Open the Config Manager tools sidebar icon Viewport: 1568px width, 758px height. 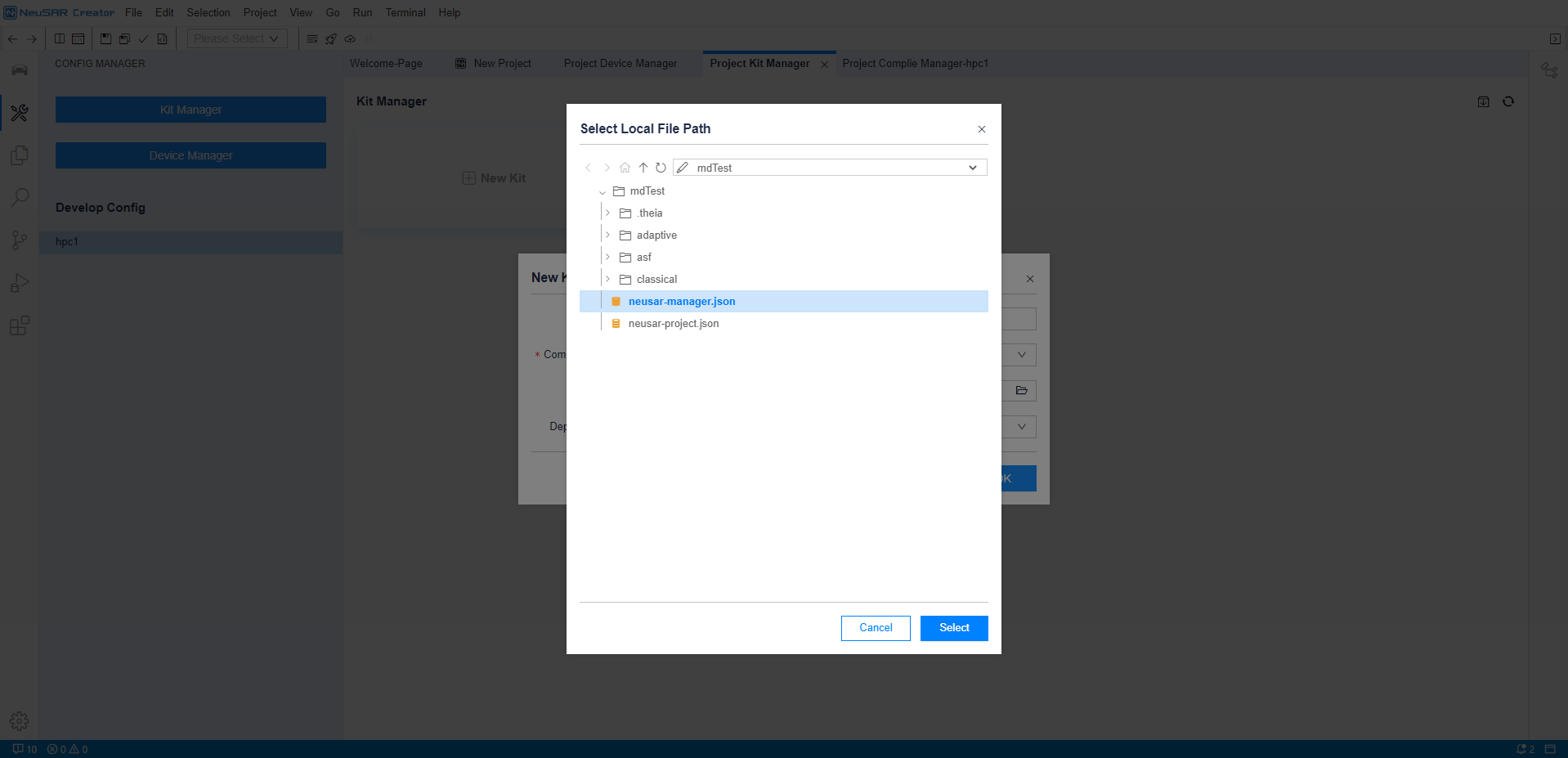(20, 113)
